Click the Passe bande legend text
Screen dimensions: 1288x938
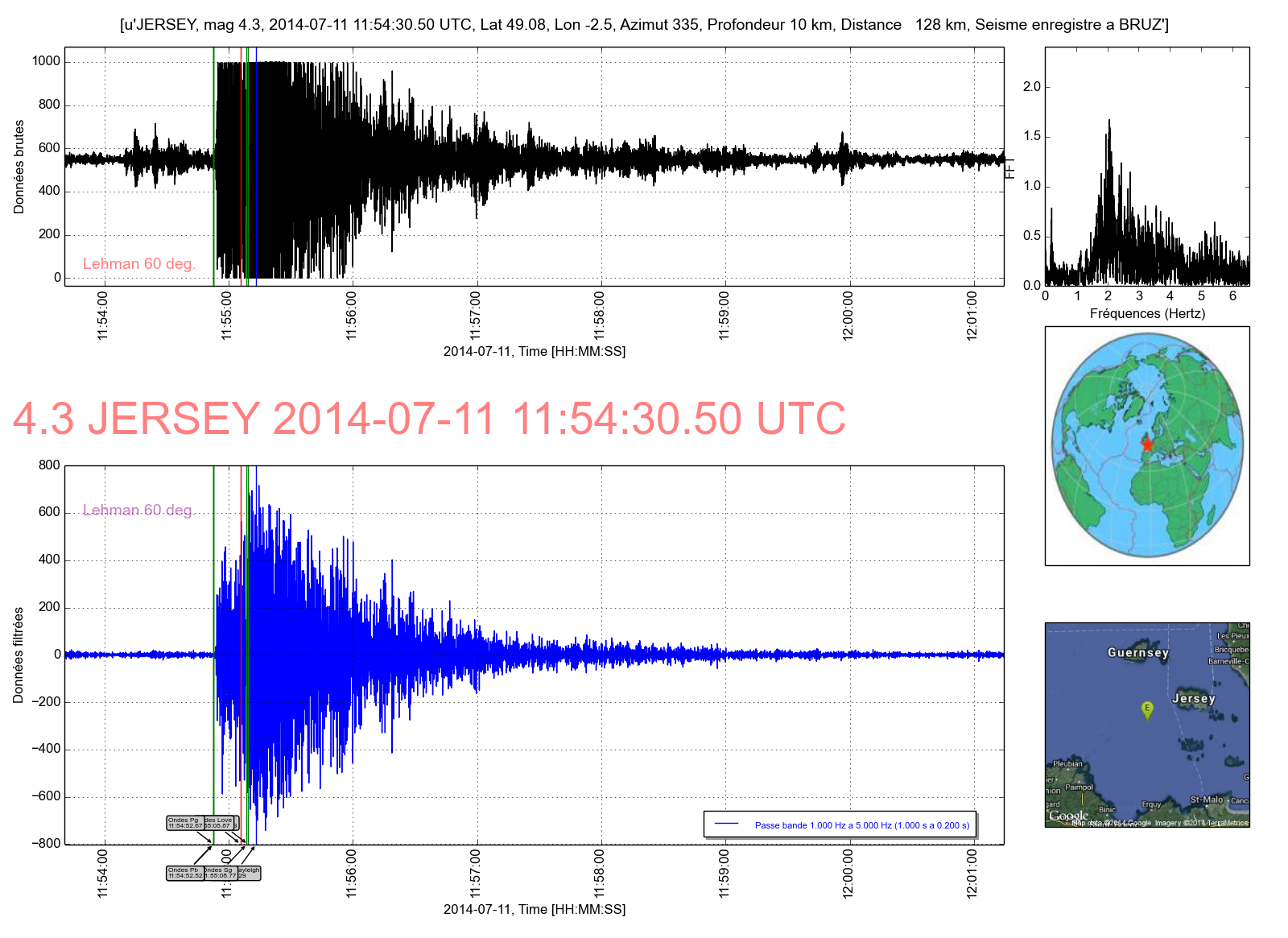pos(861,825)
